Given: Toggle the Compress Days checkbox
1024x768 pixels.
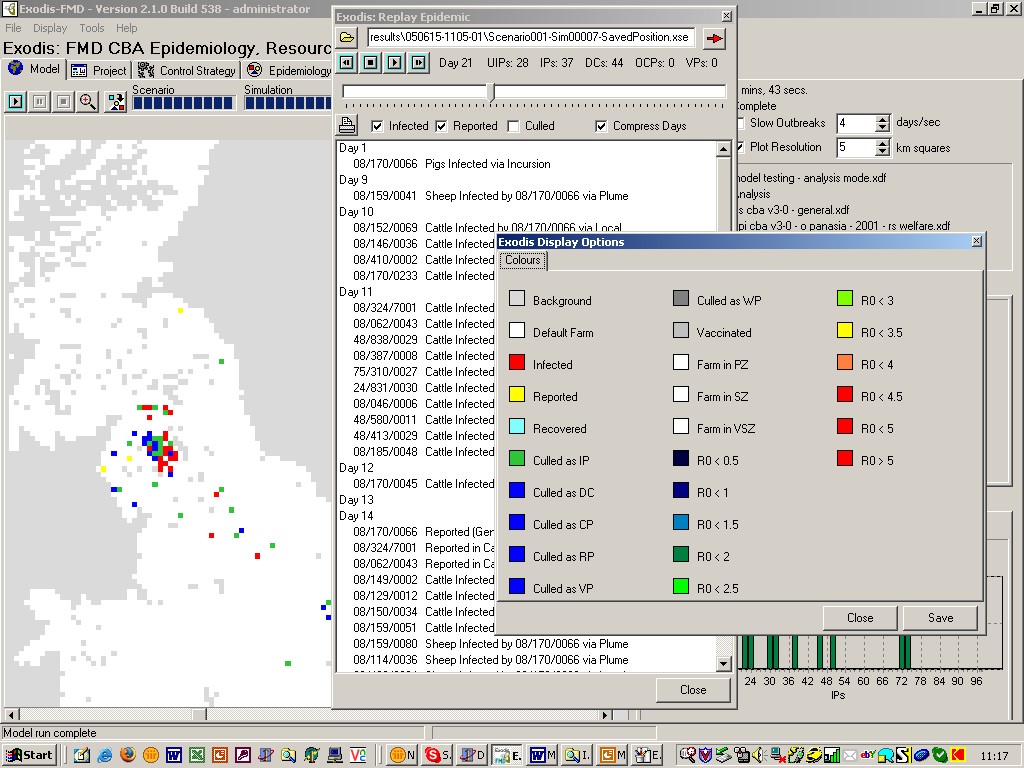Looking at the screenshot, I should point(601,126).
